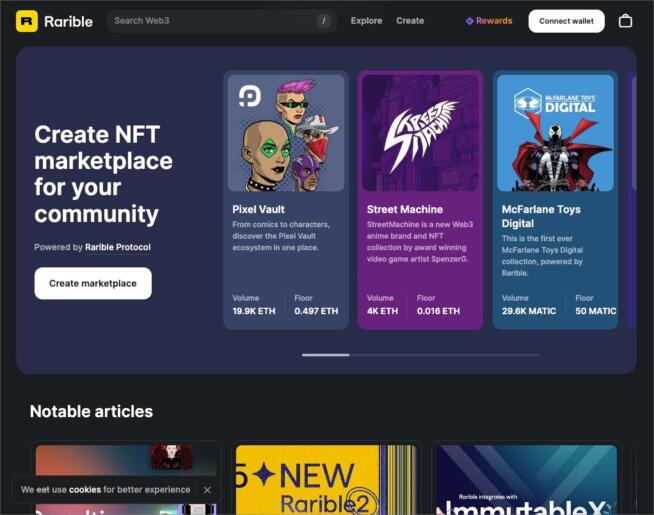Open the Create menu
Viewport: 654px width, 515px height.
pos(410,21)
